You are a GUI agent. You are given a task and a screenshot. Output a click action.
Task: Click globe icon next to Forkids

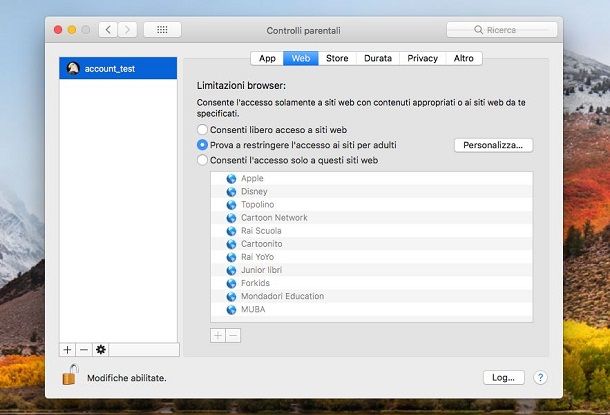pyautogui.click(x=231, y=283)
